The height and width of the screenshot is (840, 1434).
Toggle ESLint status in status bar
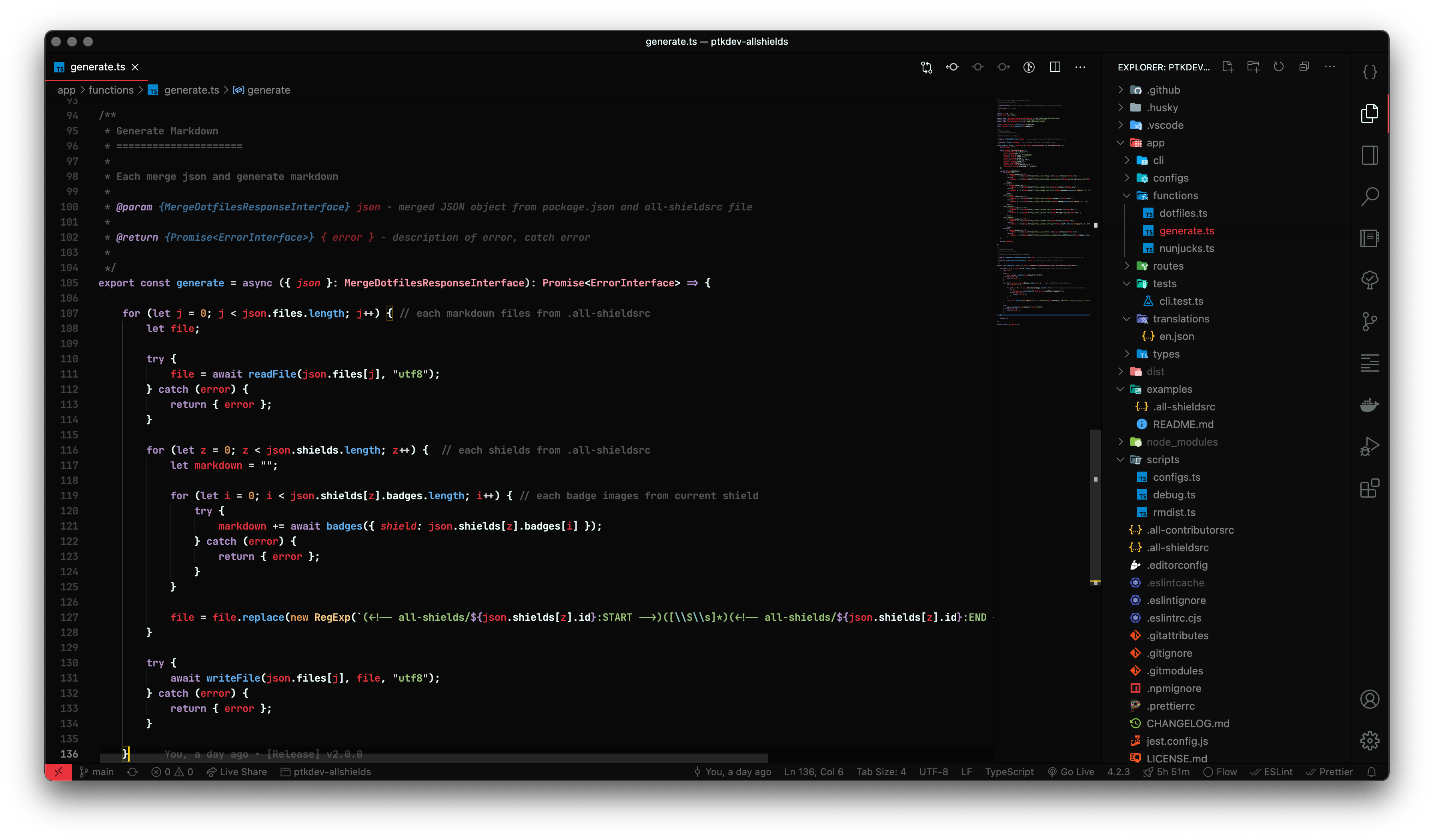(x=1271, y=772)
